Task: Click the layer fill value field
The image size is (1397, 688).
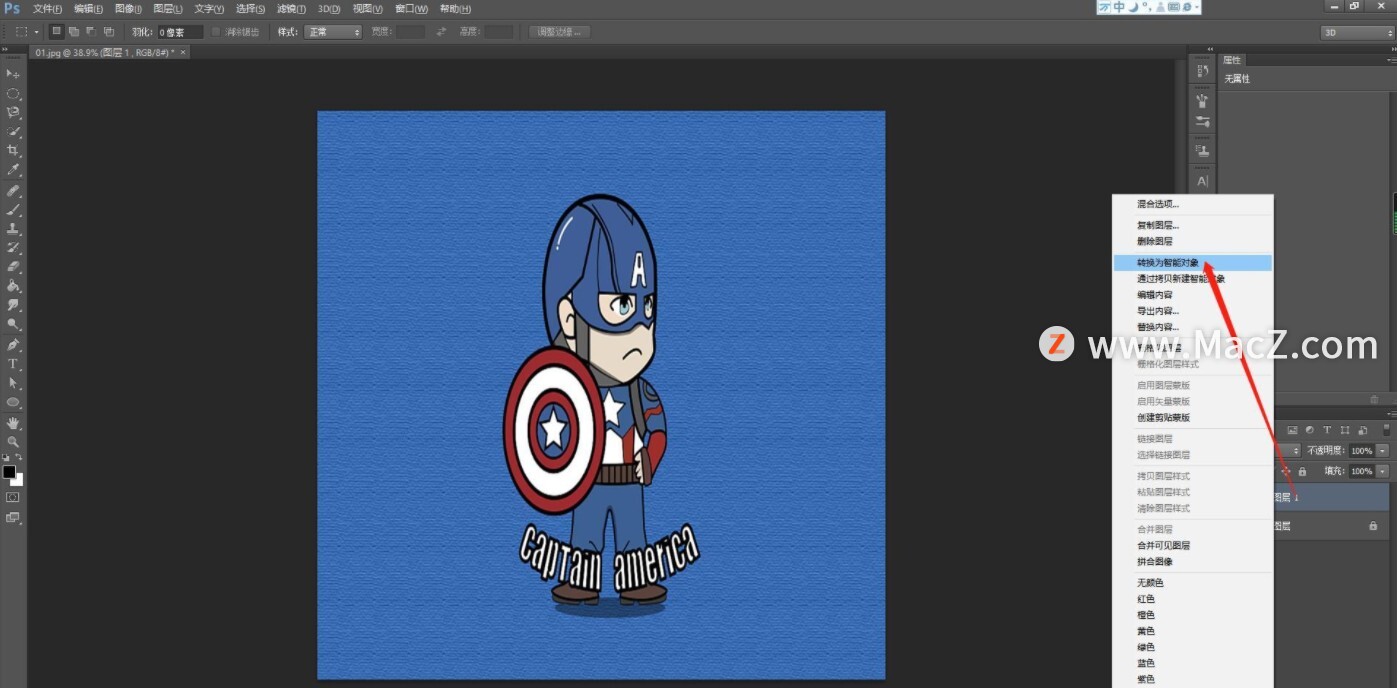Action: (1362, 471)
